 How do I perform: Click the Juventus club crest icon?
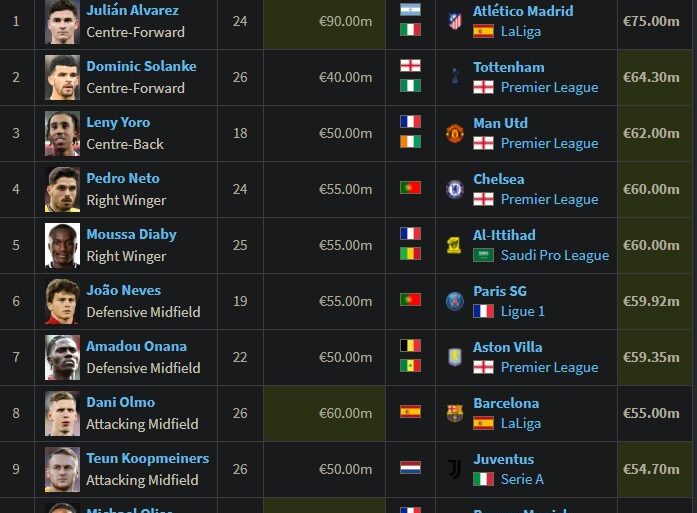pyautogui.click(x=455, y=469)
